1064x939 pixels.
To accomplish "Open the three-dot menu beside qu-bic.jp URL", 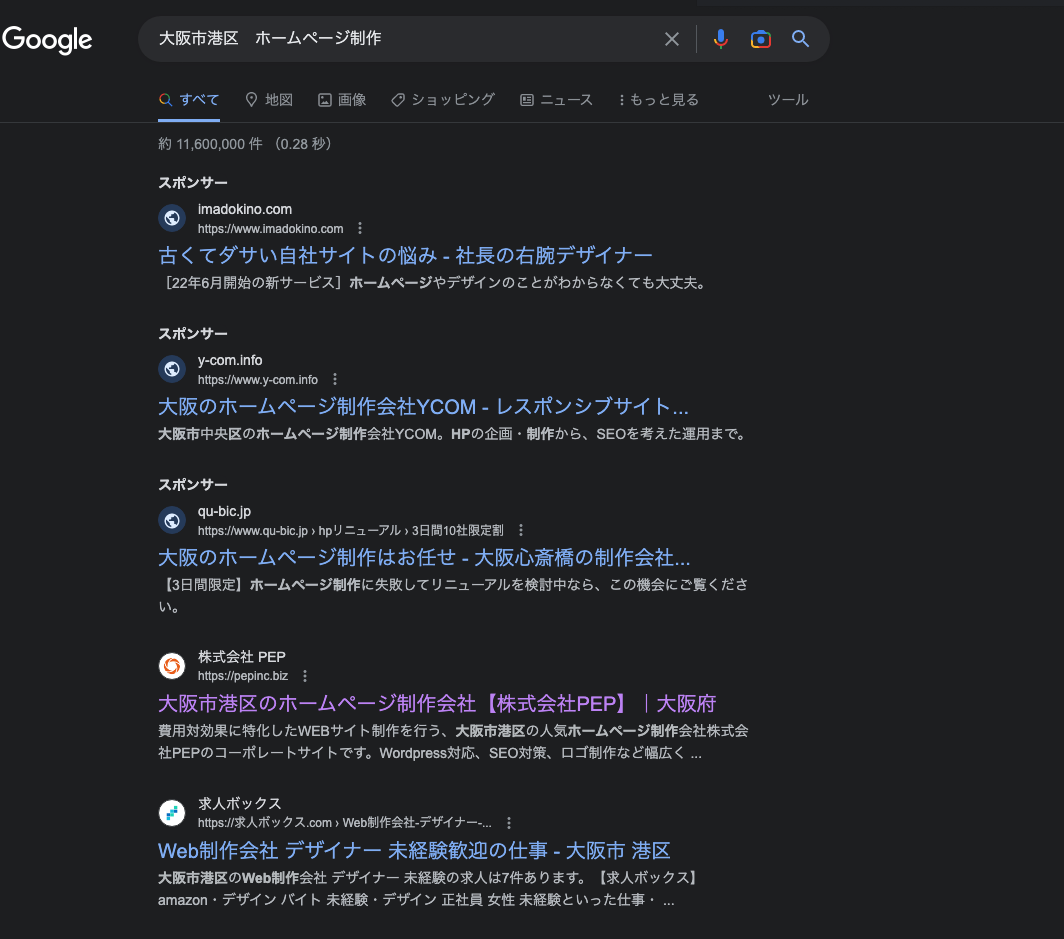I will 520,530.
